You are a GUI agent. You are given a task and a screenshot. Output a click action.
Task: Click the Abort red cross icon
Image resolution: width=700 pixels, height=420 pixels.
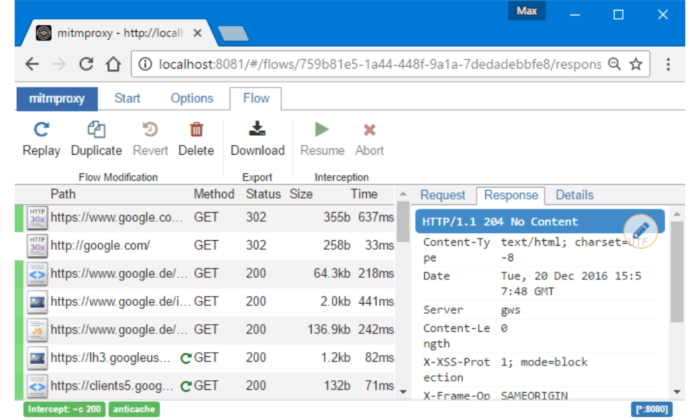pyautogui.click(x=369, y=130)
